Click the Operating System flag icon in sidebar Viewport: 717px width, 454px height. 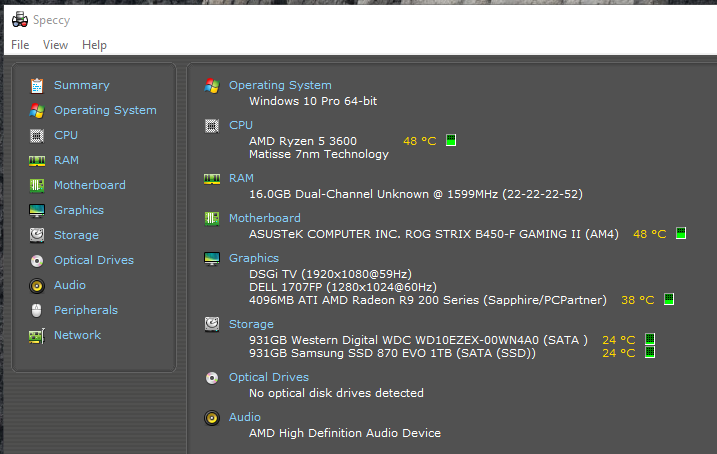click(37, 111)
